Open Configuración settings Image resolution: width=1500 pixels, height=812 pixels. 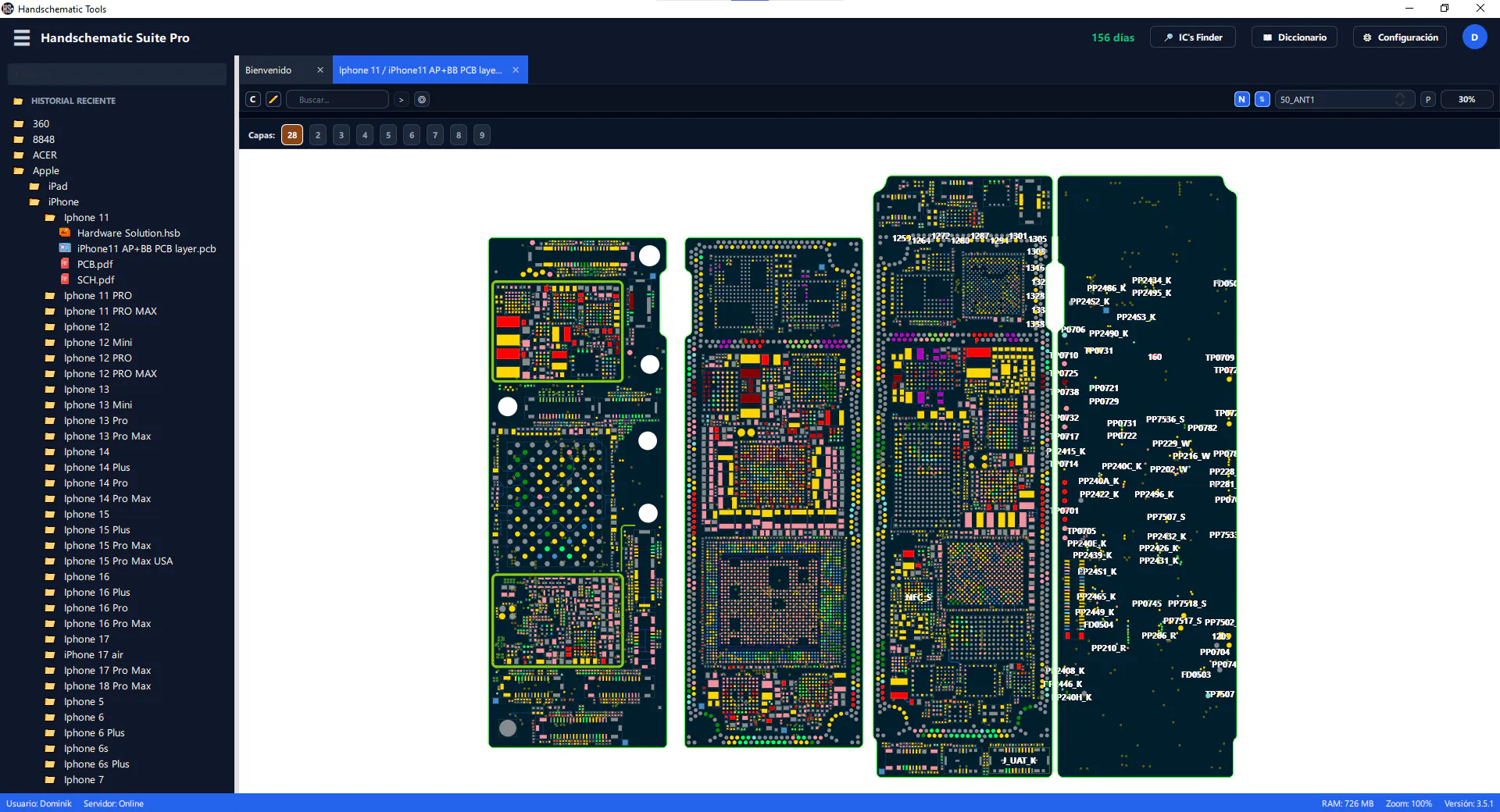[1400, 37]
